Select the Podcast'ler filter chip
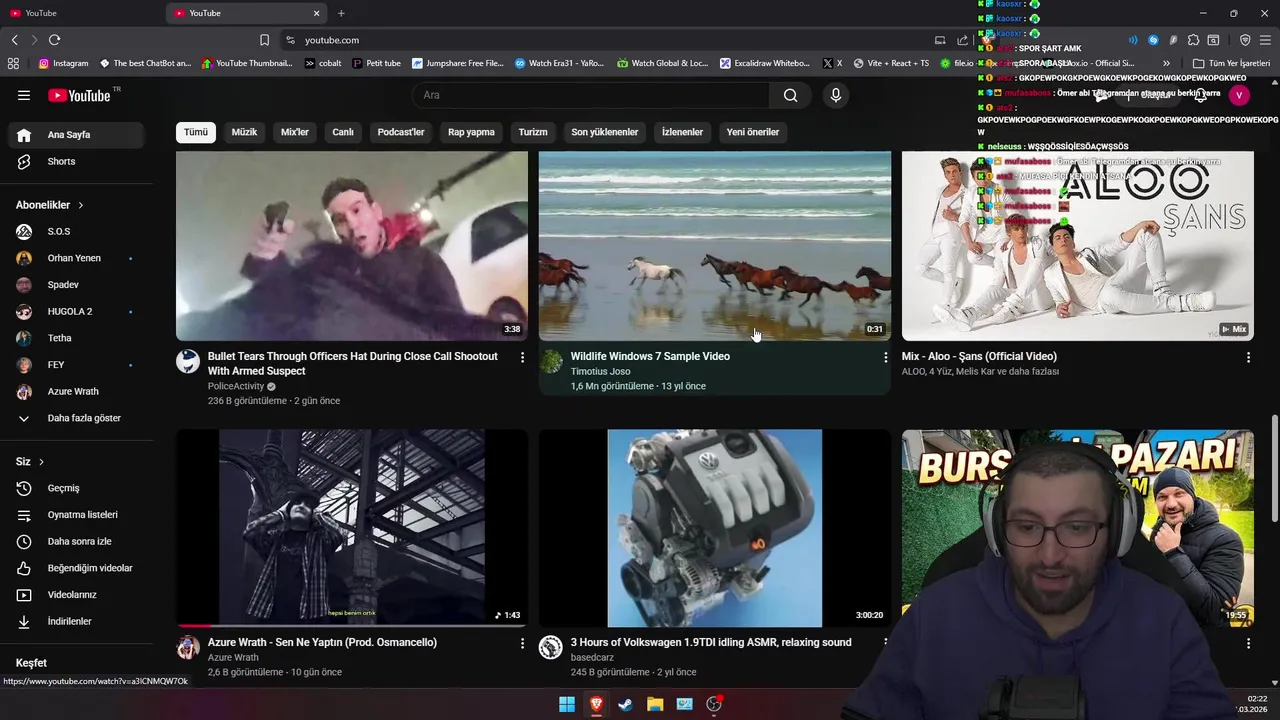 [401, 132]
